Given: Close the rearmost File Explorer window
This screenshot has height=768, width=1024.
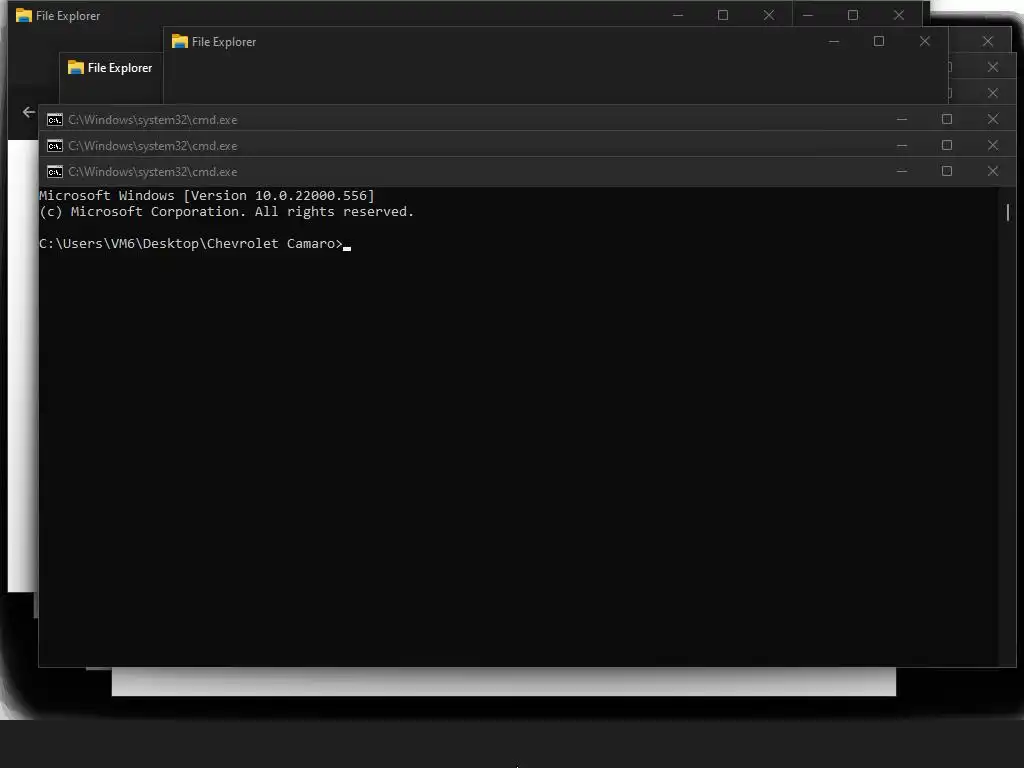Looking at the screenshot, I should click(769, 15).
